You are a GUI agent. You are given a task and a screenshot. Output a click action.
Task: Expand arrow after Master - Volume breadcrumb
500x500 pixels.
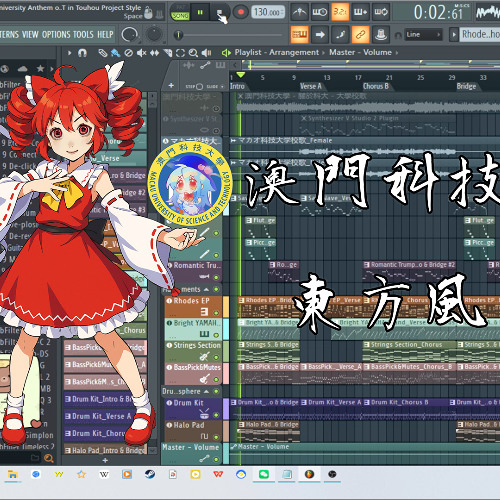[x=397, y=53]
